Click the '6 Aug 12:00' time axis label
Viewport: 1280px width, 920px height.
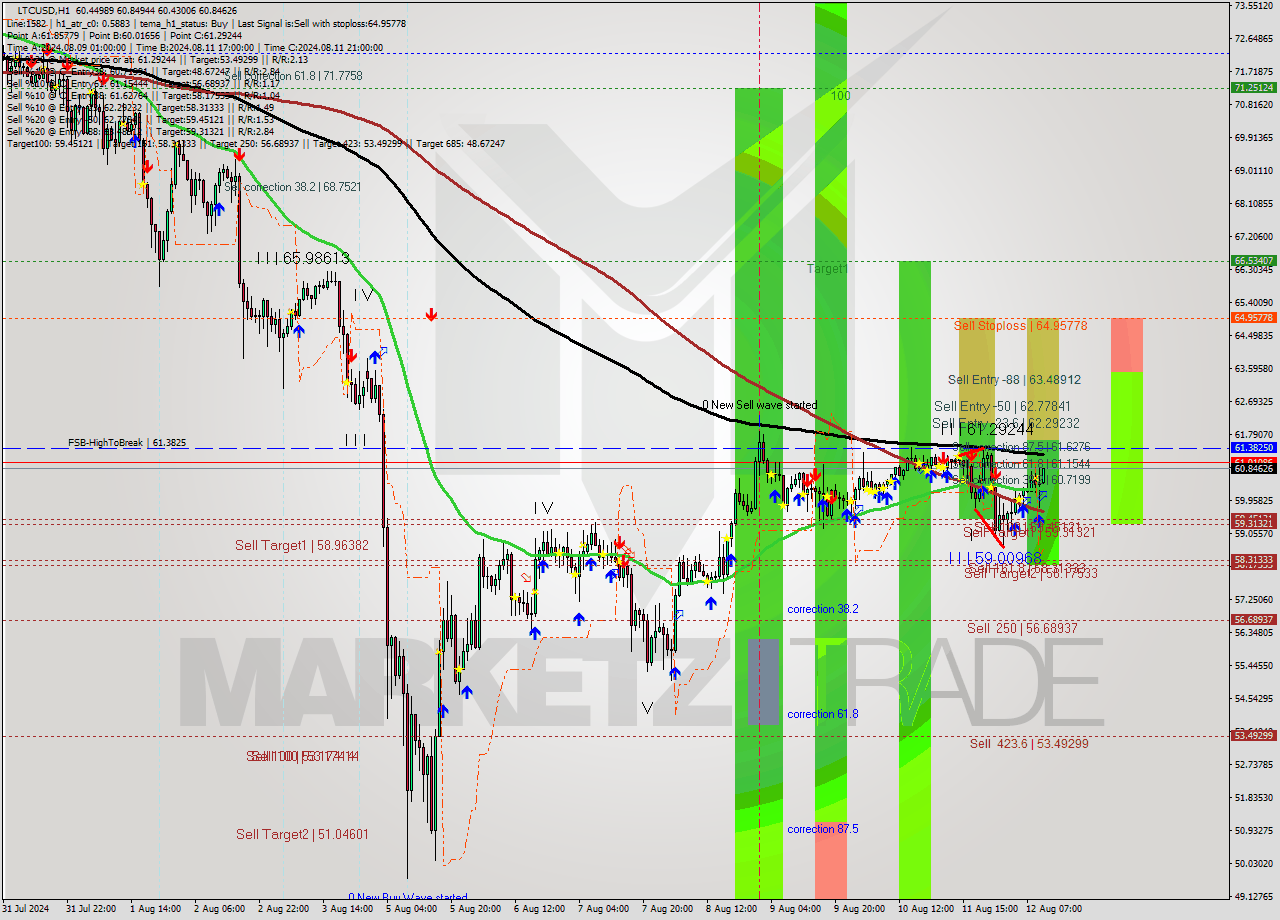point(538,909)
